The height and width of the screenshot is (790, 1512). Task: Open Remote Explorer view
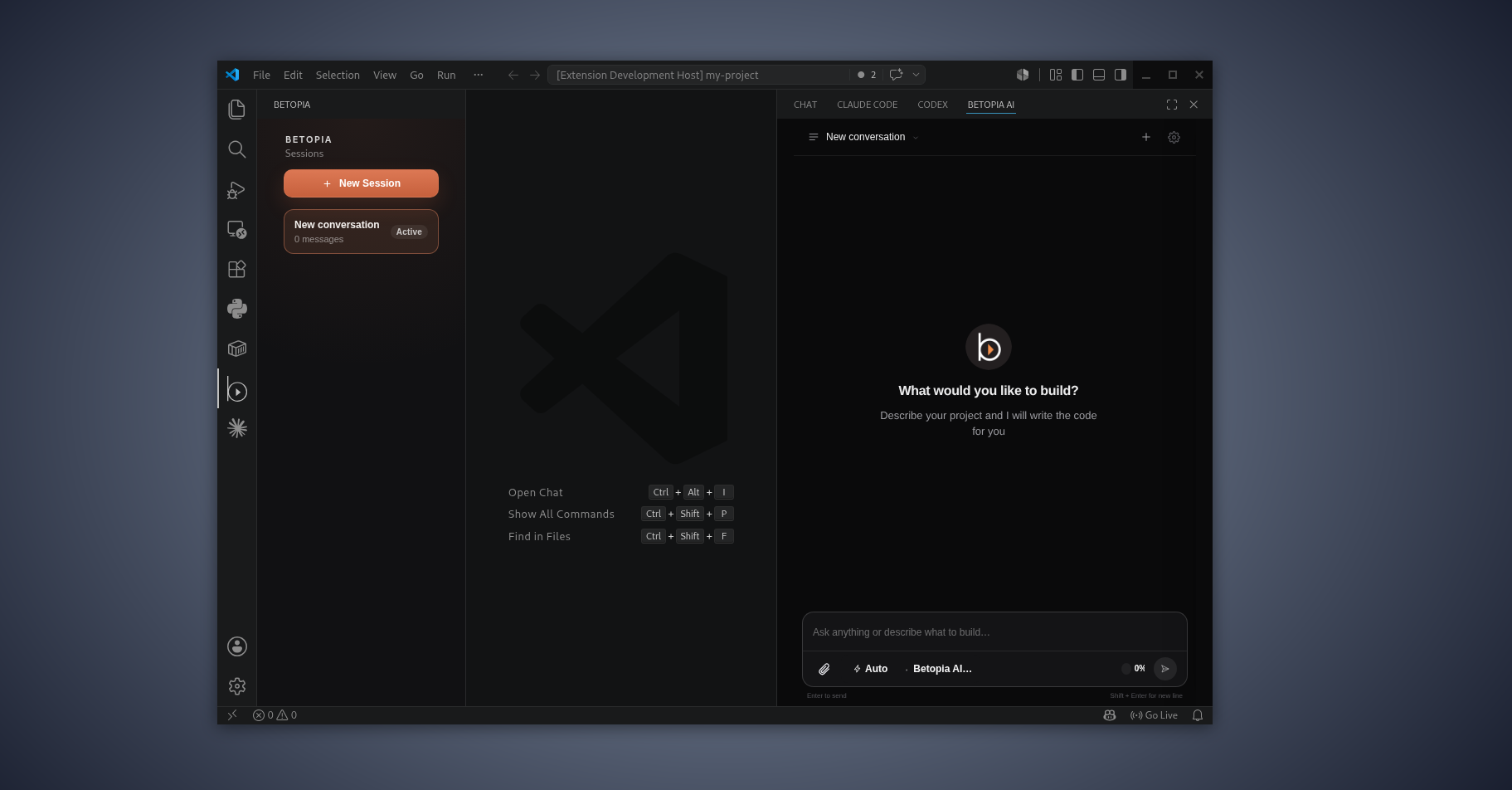tap(236, 229)
